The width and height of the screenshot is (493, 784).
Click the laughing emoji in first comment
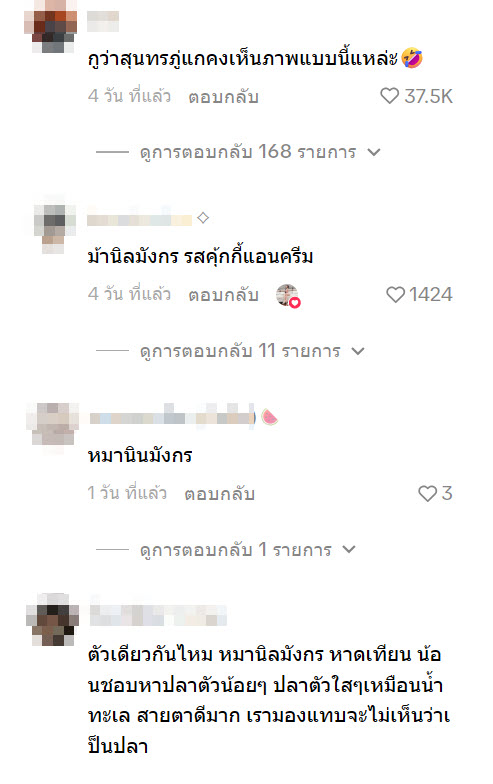tap(412, 58)
